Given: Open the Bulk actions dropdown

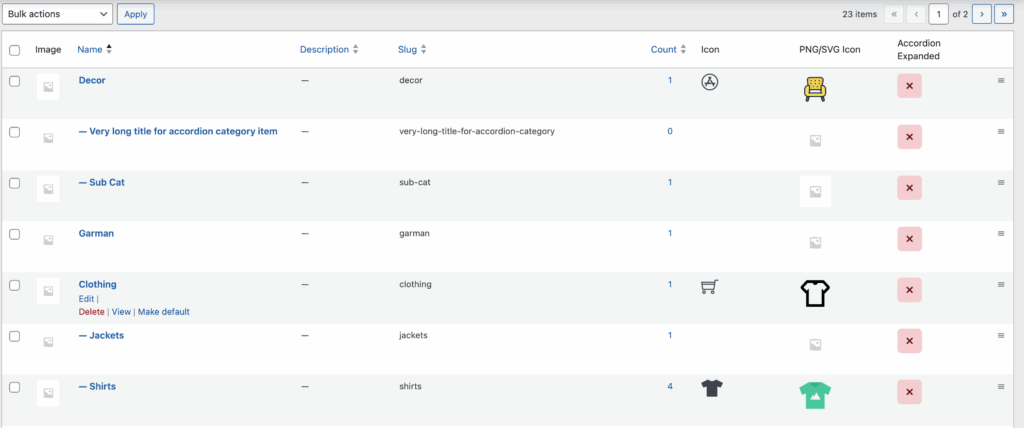Looking at the screenshot, I should coord(58,14).
